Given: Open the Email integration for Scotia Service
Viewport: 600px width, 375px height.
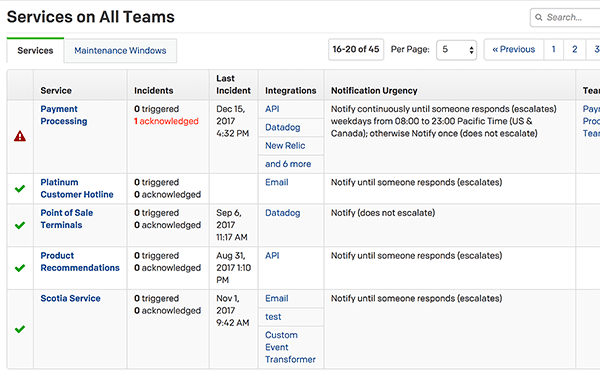Looking at the screenshot, I should [x=277, y=298].
